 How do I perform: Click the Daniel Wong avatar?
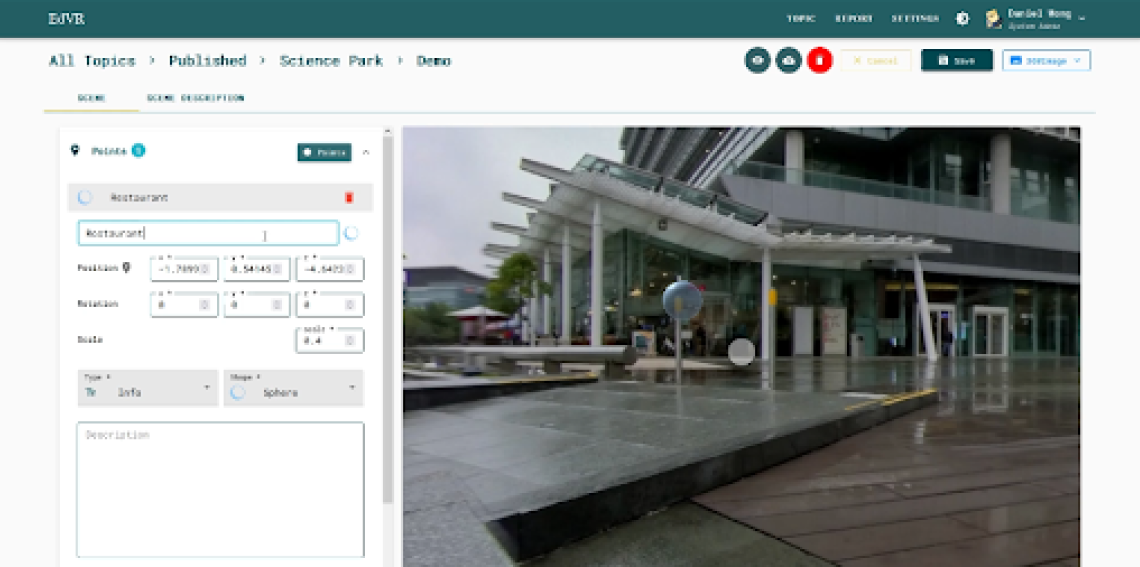tap(993, 18)
